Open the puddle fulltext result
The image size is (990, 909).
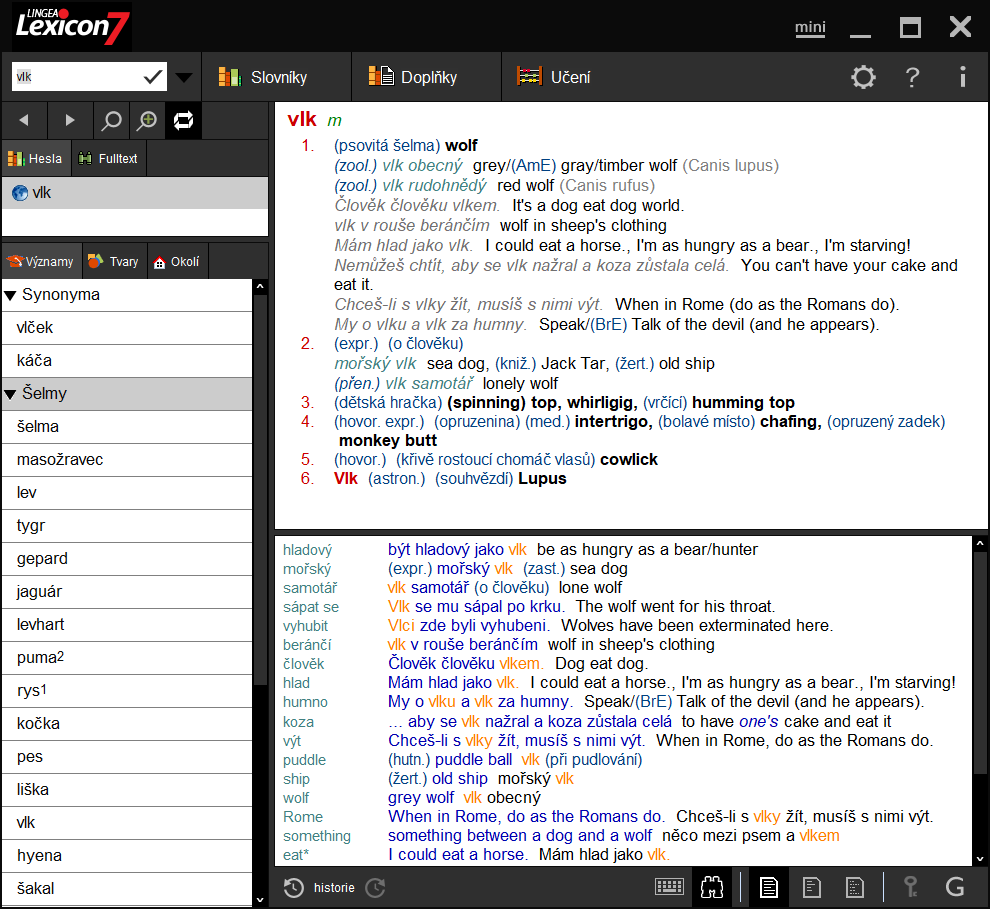(304, 760)
